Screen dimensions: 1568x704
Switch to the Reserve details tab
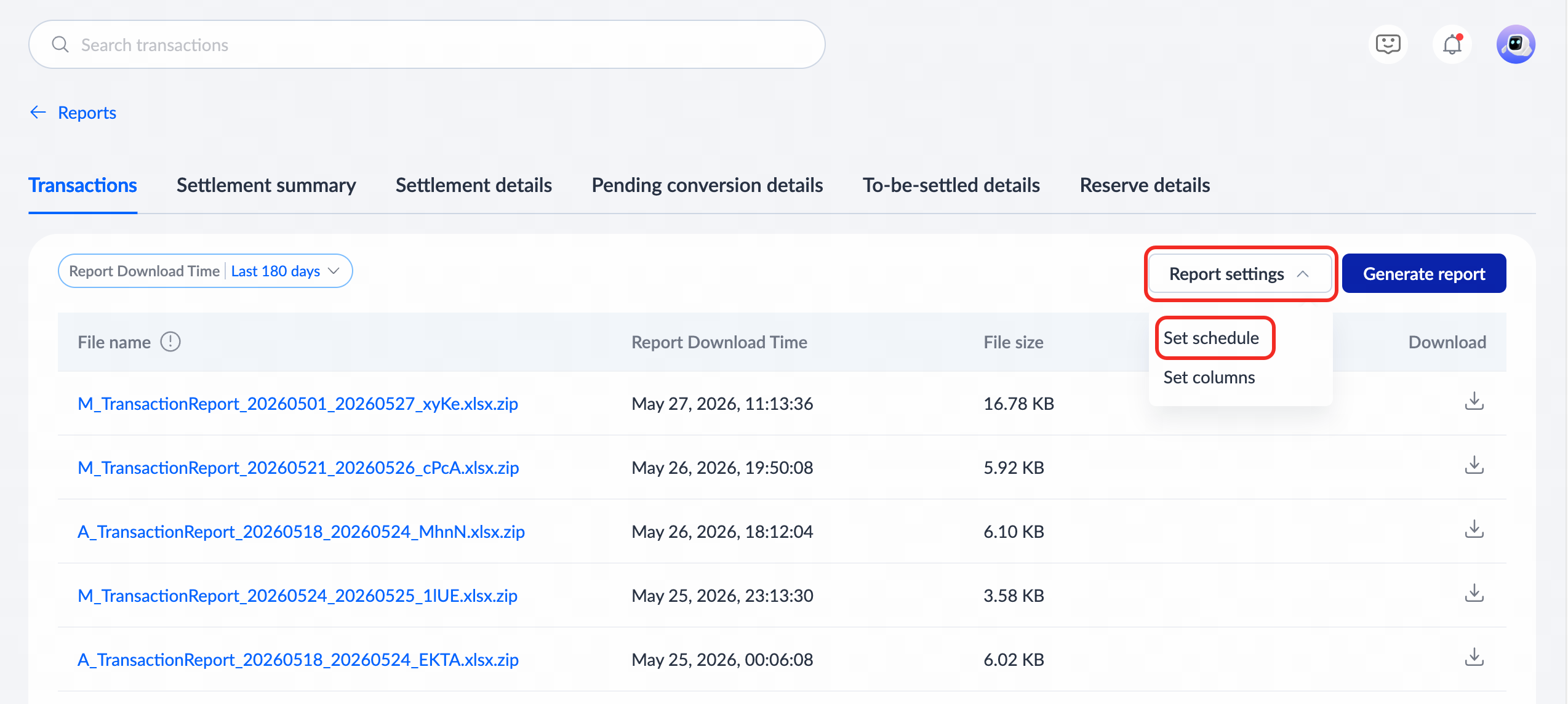tap(1145, 185)
